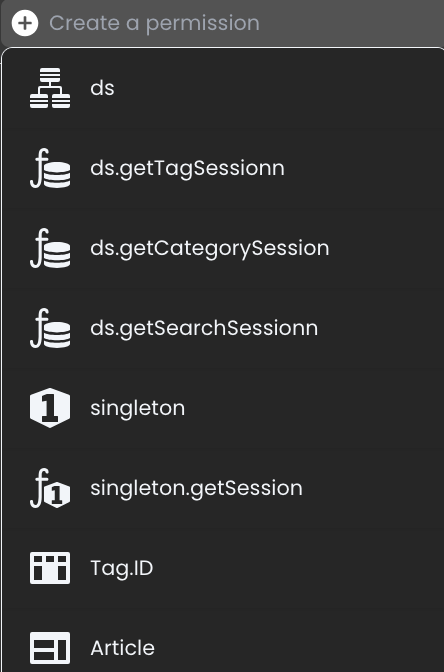Click the function icon beside ds.getSearchSessionn

point(50,328)
